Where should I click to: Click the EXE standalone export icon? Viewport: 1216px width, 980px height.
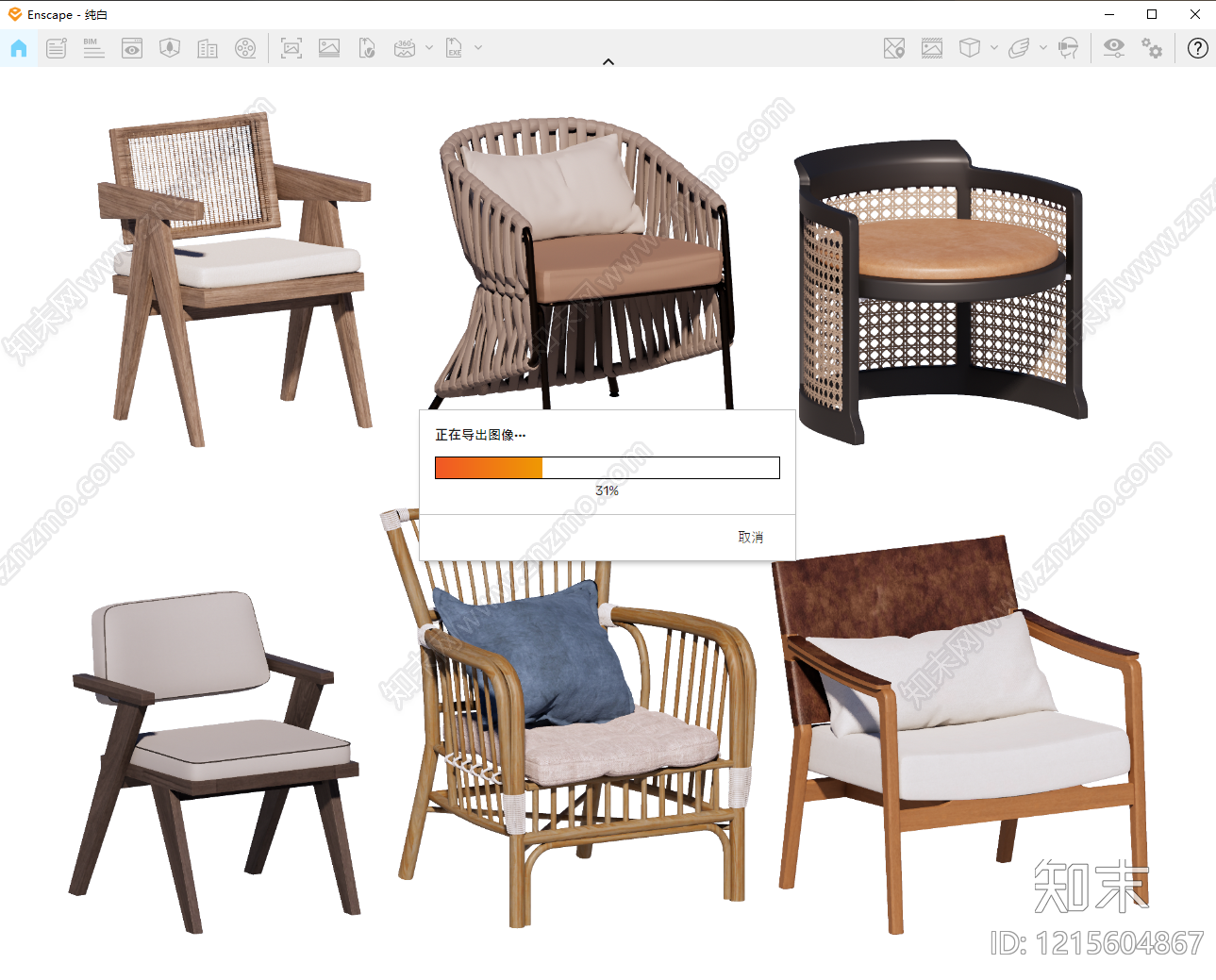click(x=454, y=48)
